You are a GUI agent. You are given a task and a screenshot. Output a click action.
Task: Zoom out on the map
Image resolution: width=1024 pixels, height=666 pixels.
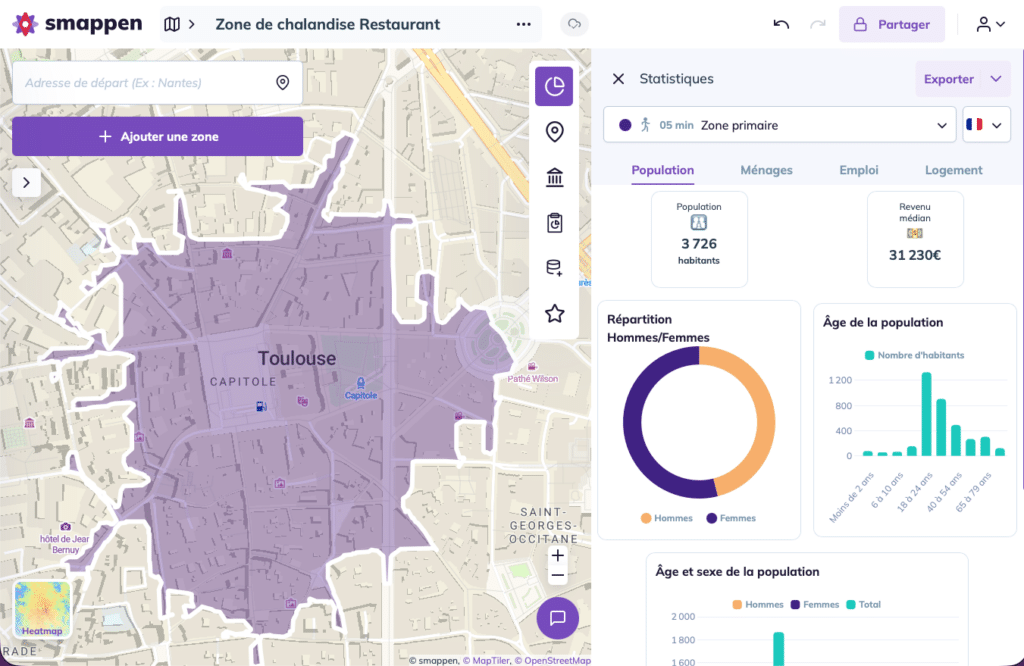pyautogui.click(x=558, y=576)
